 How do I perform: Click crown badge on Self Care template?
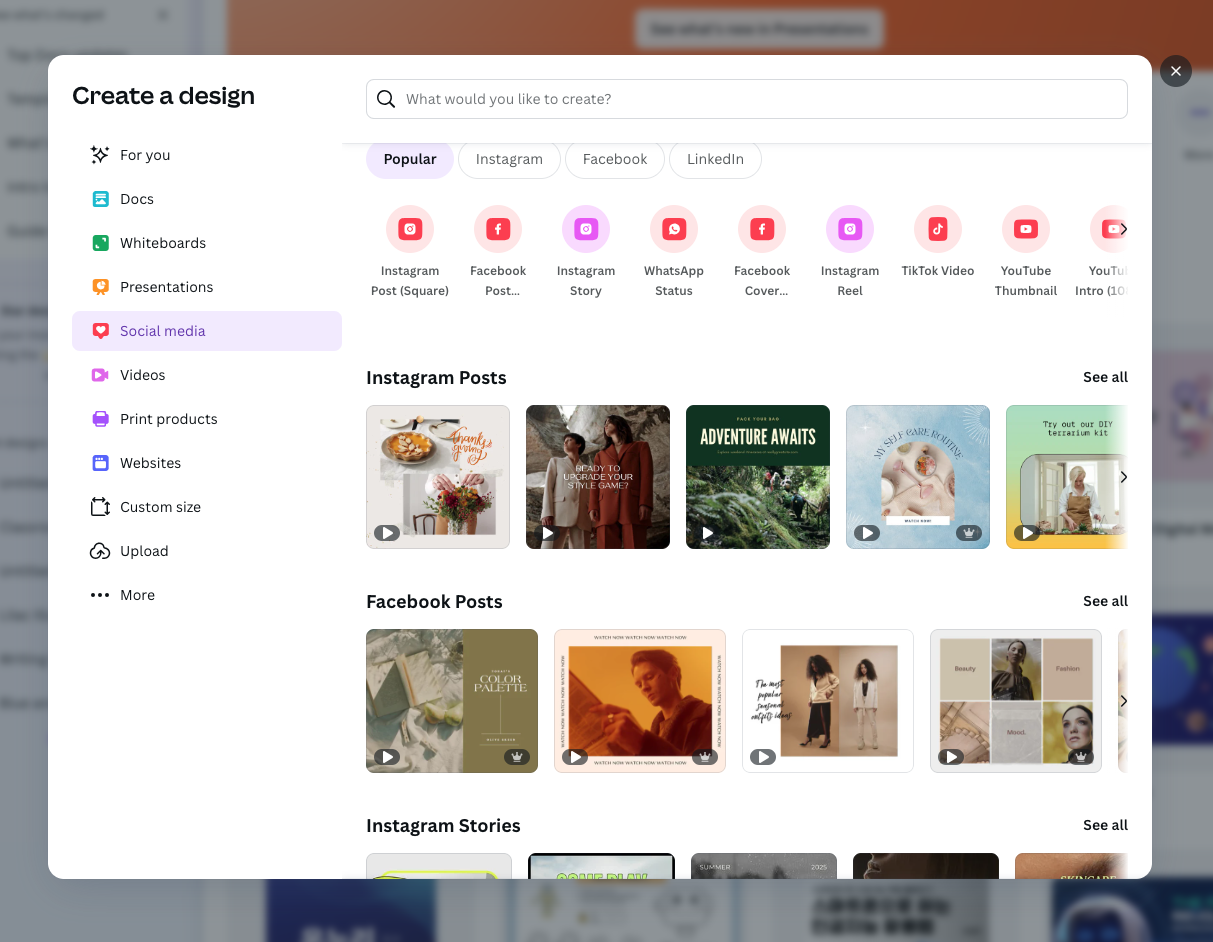click(x=968, y=533)
